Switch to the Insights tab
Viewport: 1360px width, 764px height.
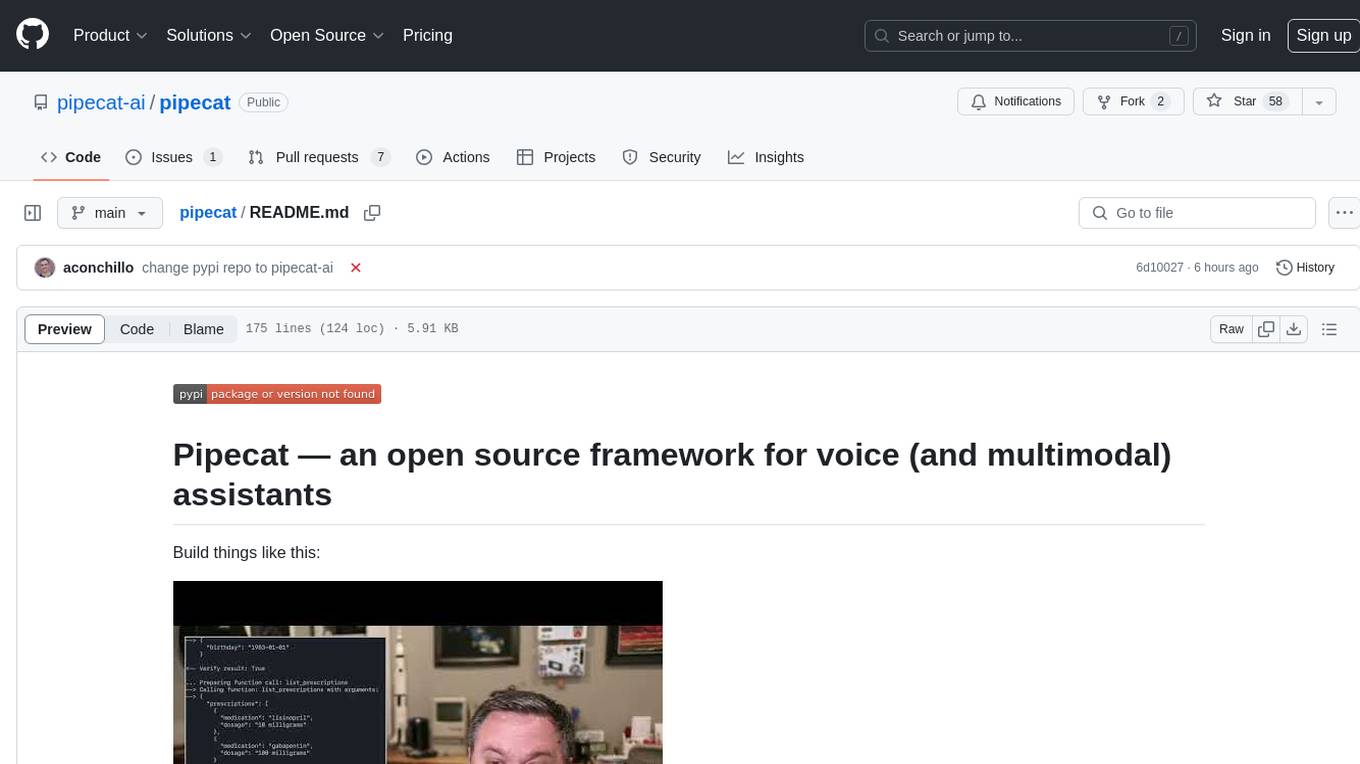point(766,157)
